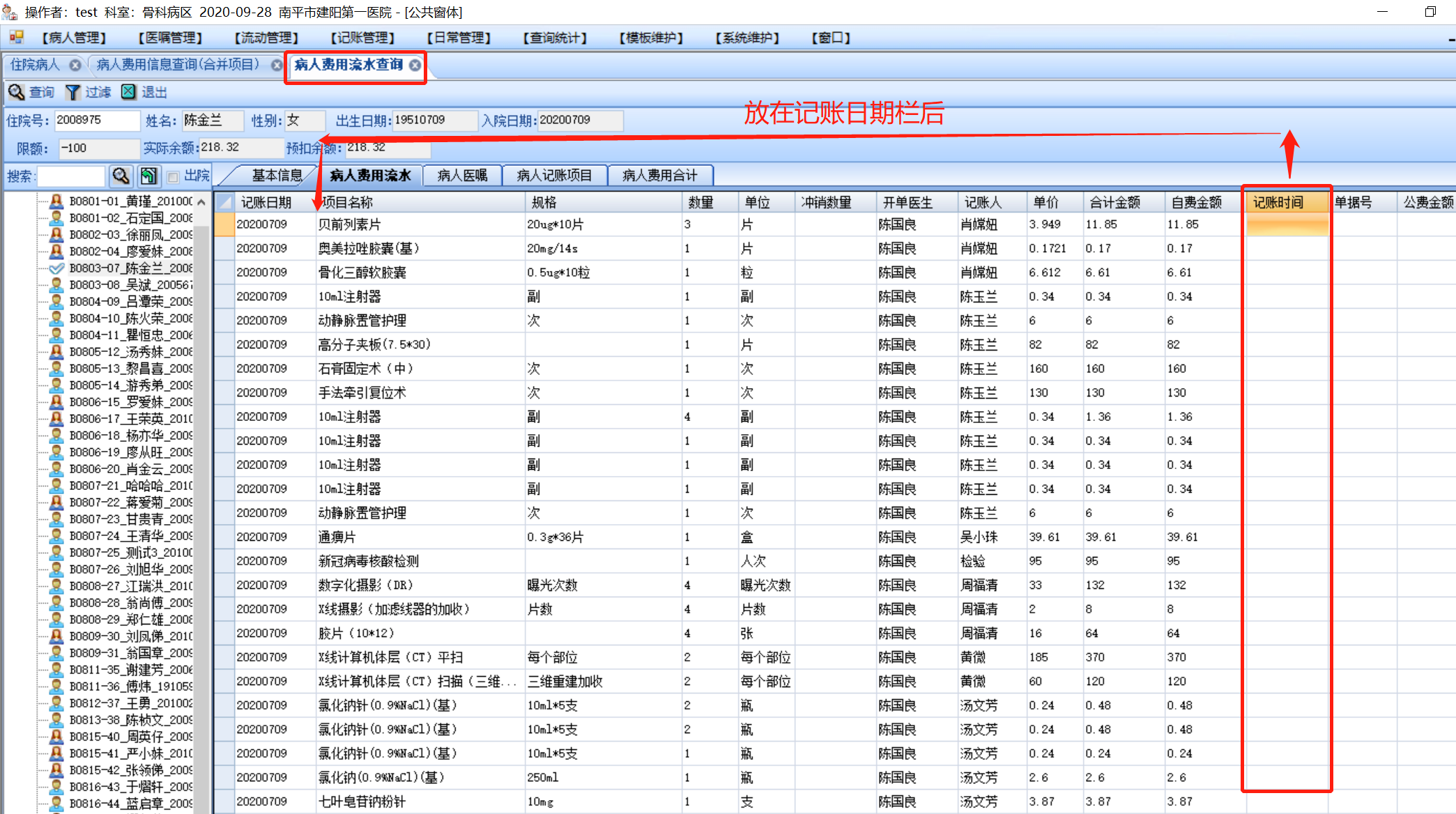Image resolution: width=1456 pixels, height=814 pixels.
Task: Switch to the 病人费用合计 tab
Action: 659,176
